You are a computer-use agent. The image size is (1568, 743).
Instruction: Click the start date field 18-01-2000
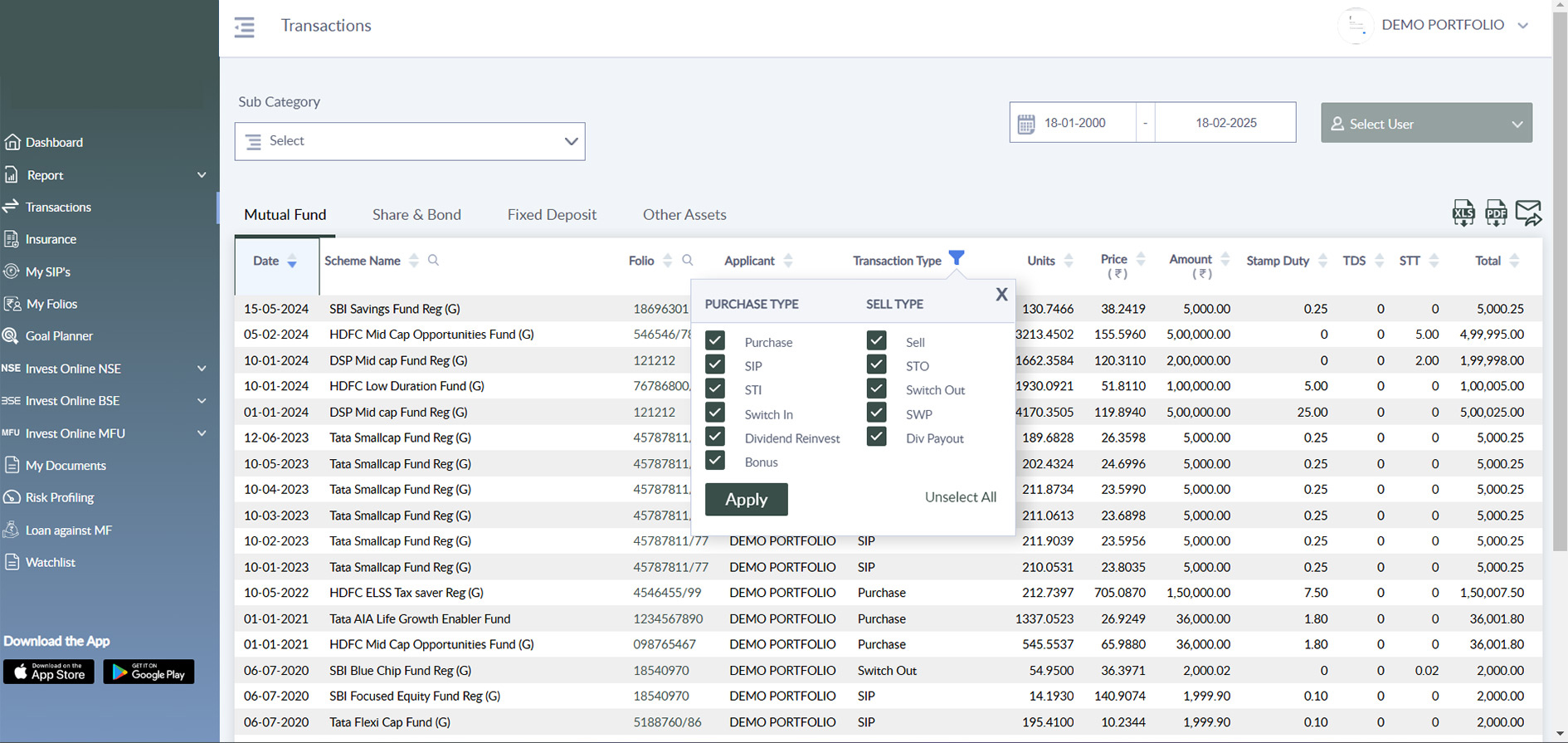click(x=1075, y=123)
